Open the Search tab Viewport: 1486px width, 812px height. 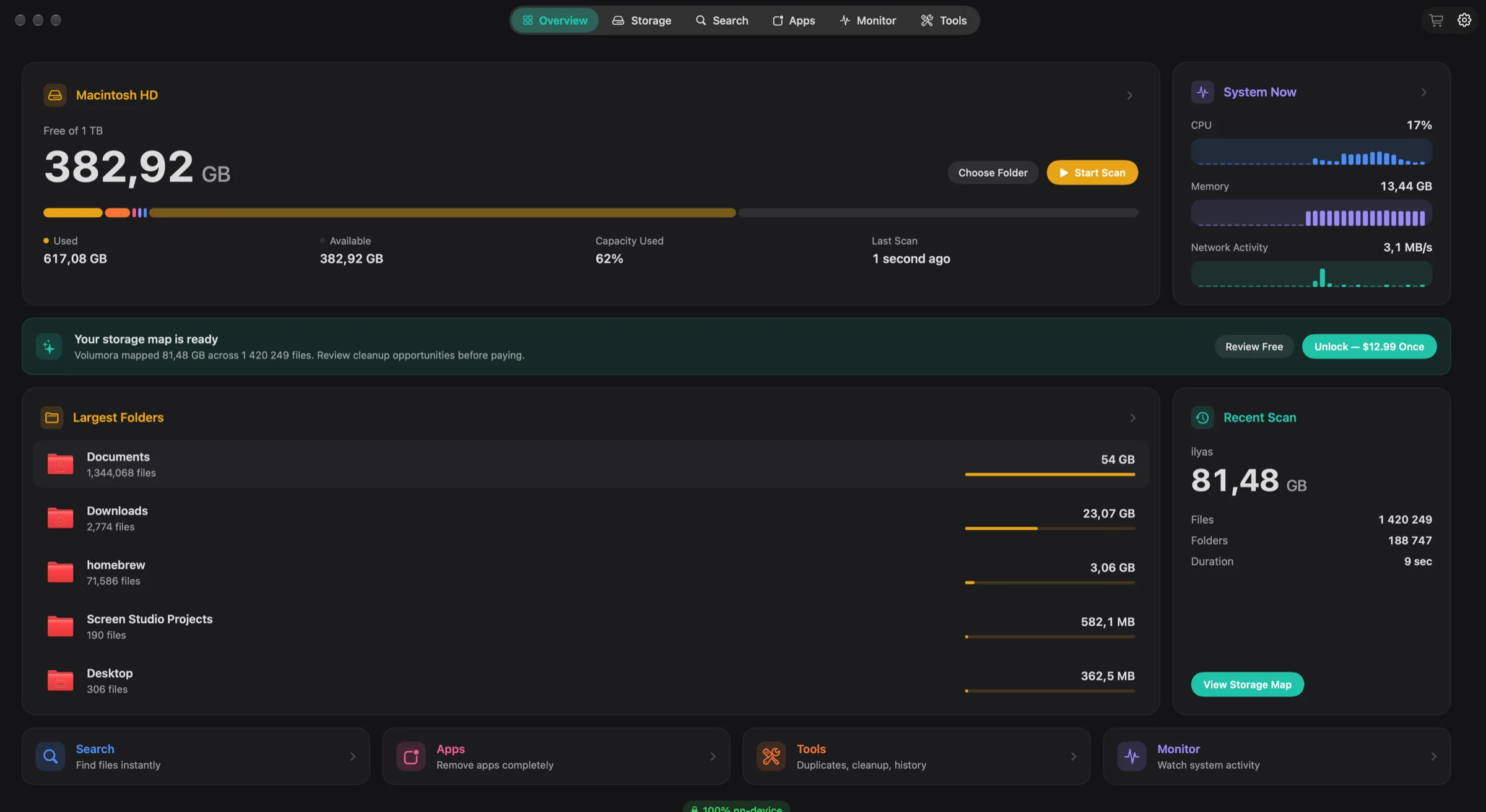coord(722,20)
